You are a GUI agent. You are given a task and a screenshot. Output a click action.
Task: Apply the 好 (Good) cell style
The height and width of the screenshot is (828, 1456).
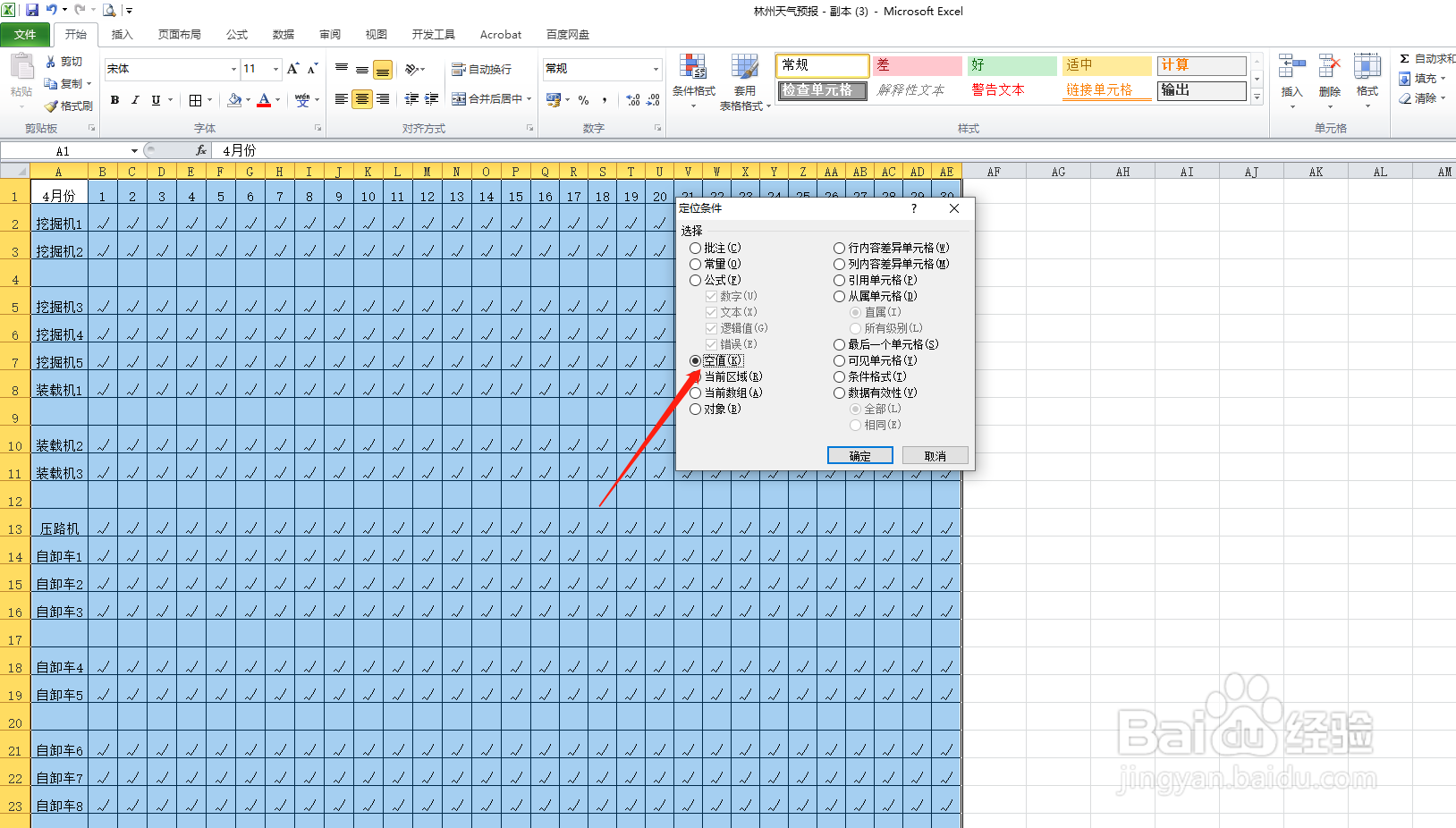click(1012, 65)
